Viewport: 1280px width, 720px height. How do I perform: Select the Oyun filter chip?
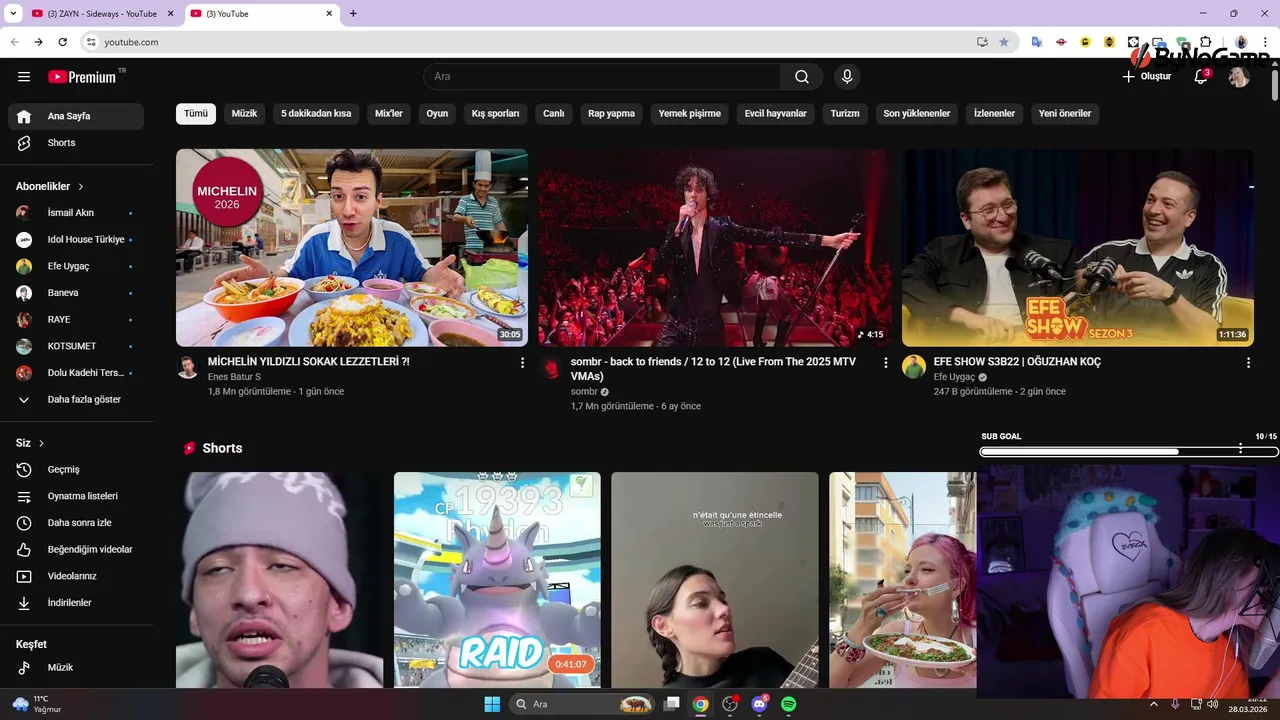pyautogui.click(x=437, y=114)
